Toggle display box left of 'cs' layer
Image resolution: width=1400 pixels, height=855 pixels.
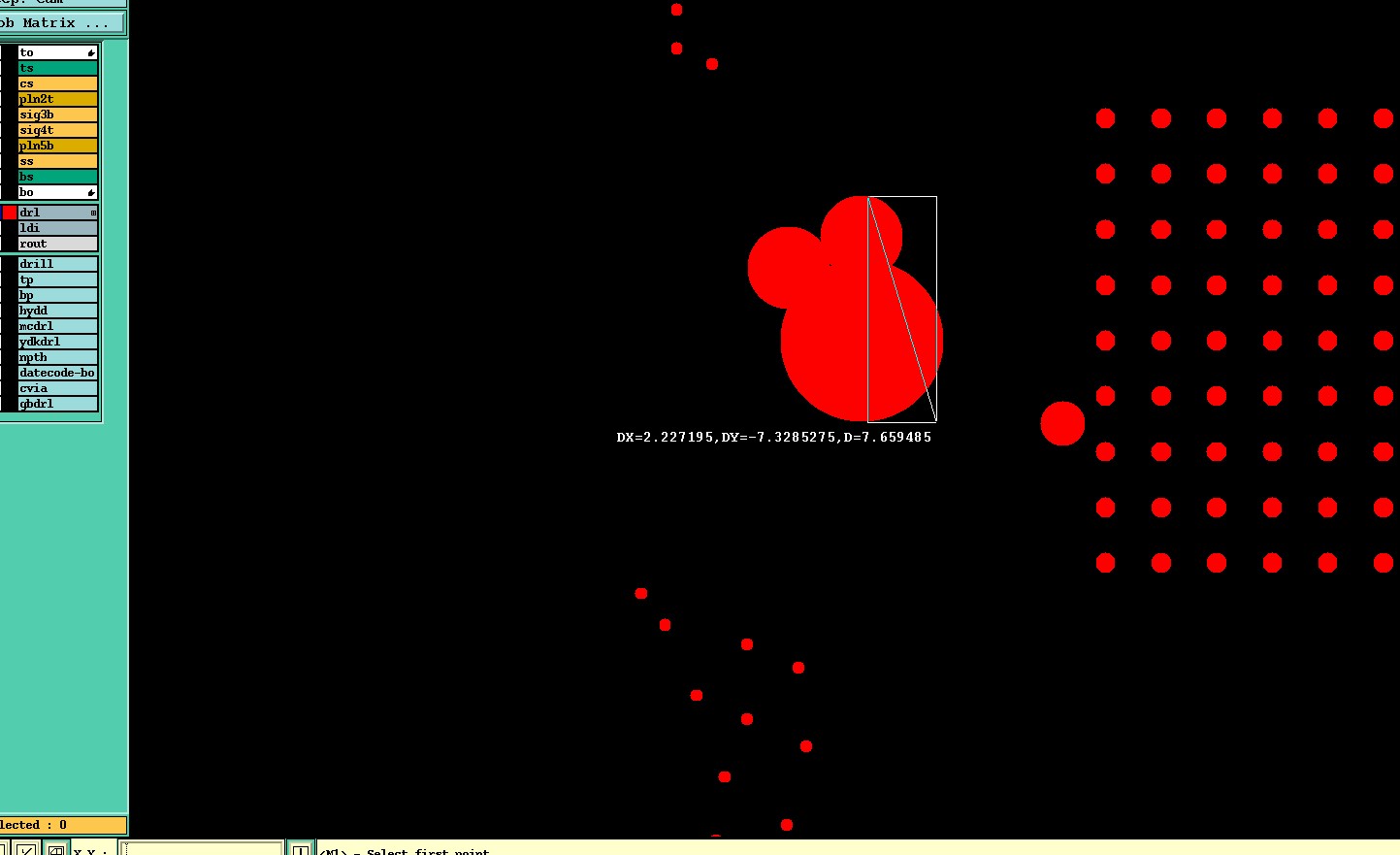10,83
